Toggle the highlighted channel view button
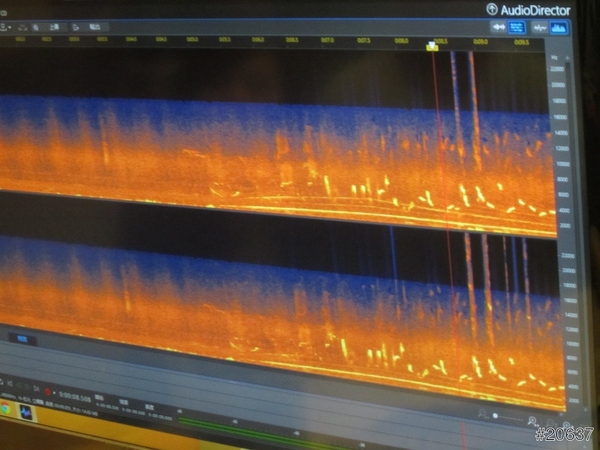Screen dimensions: 600x450 point(517,27)
